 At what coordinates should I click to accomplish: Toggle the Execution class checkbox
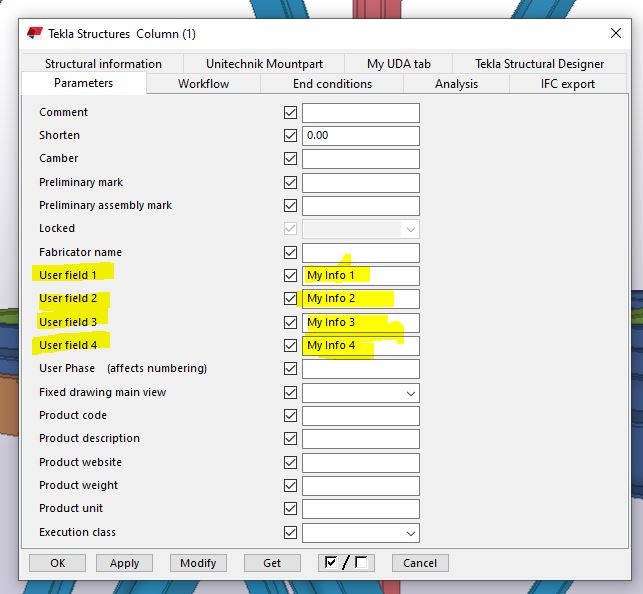(x=290, y=533)
